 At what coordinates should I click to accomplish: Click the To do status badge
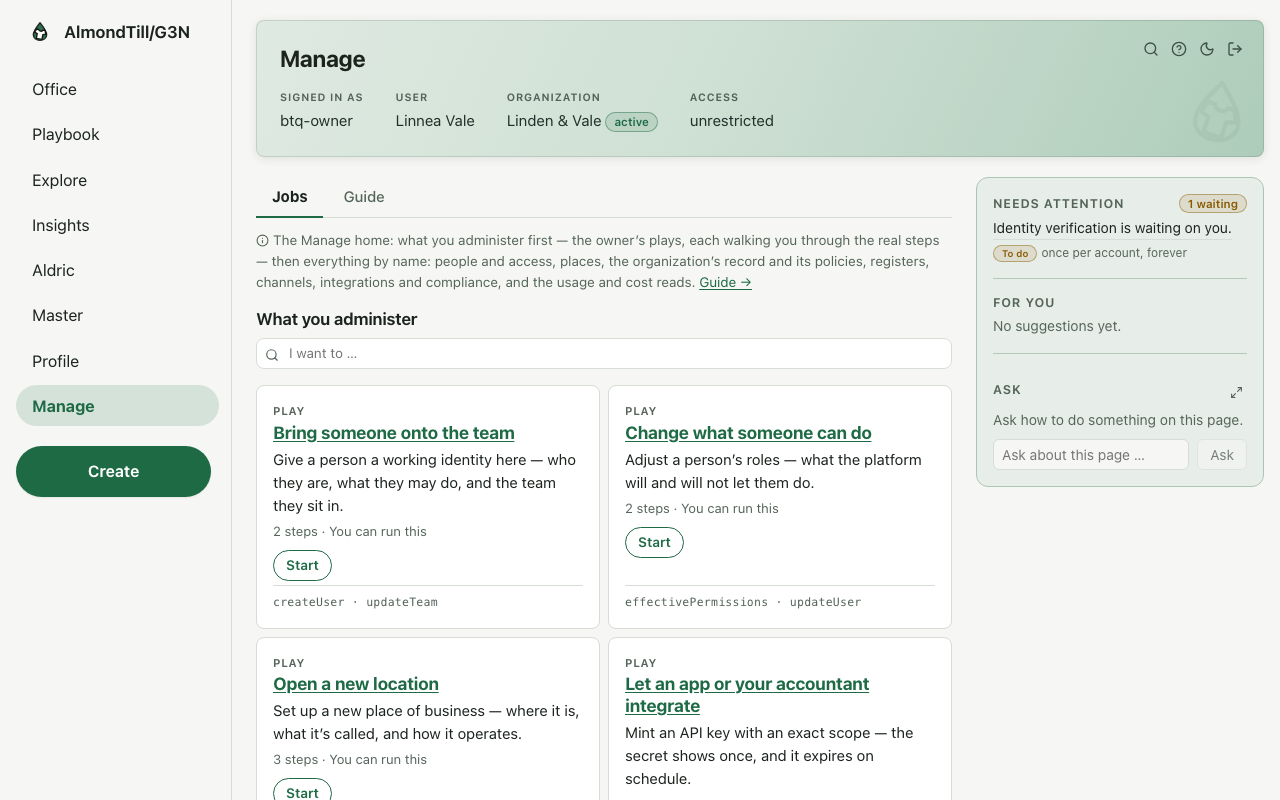1015,253
